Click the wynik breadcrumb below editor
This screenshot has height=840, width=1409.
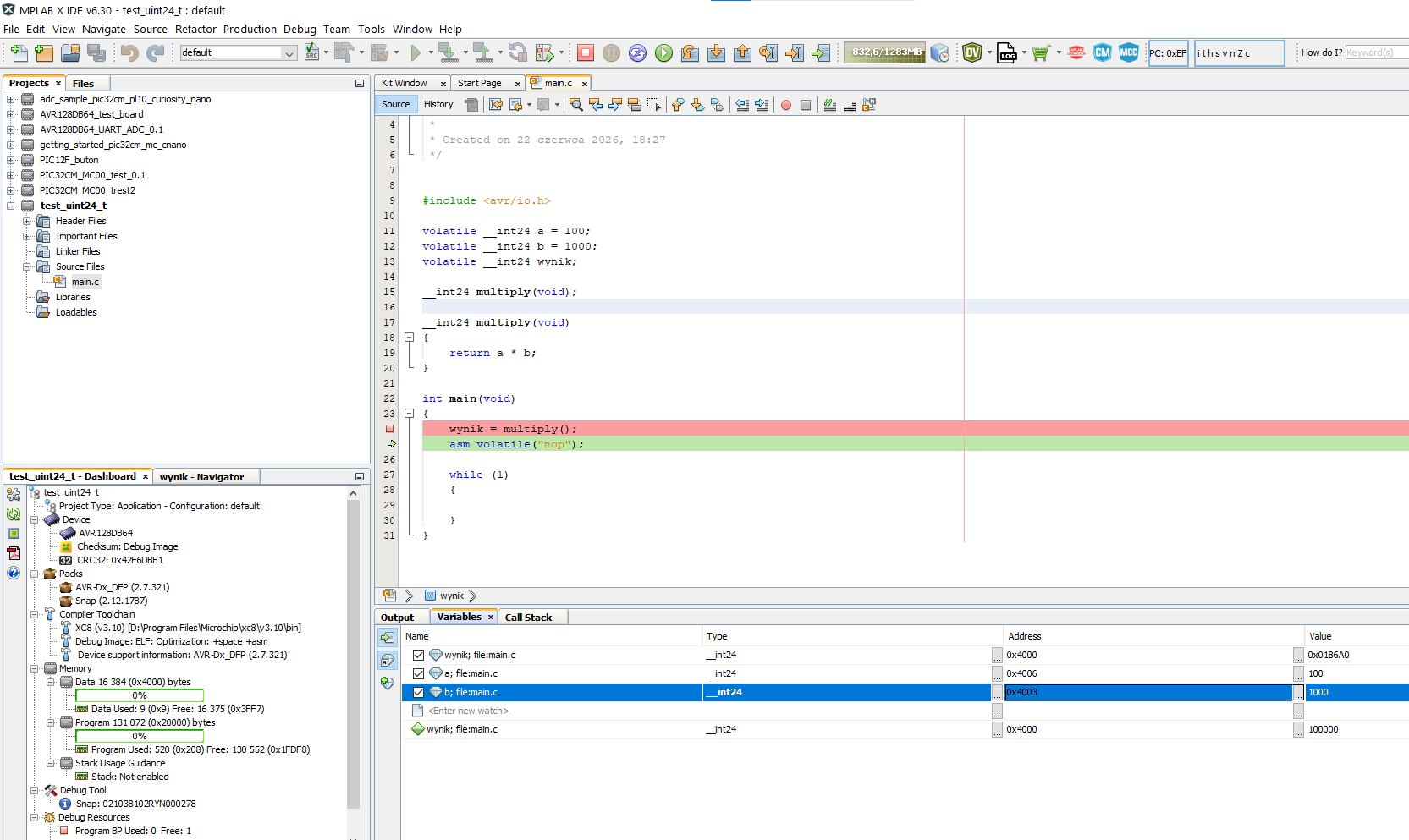coord(452,596)
